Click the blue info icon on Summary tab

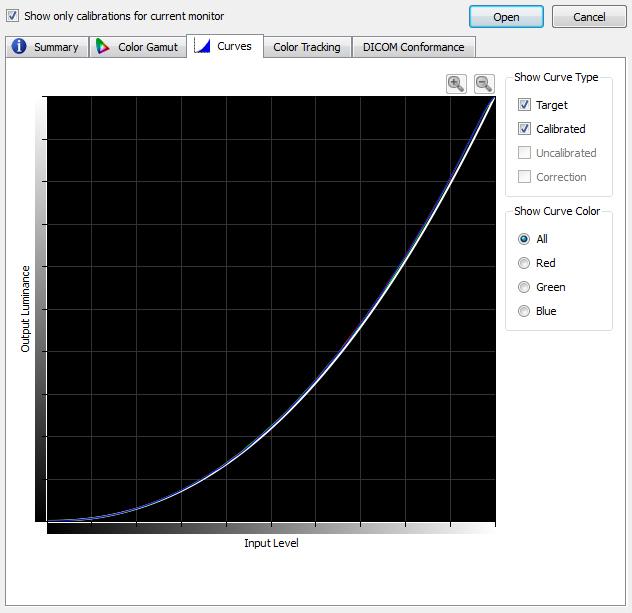pos(19,46)
